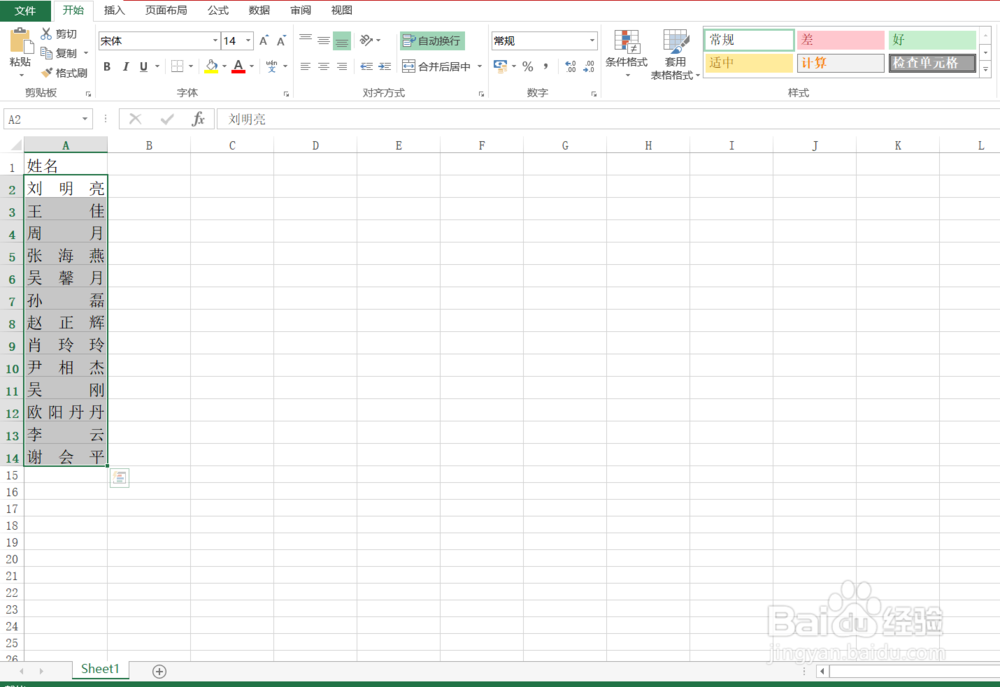Click the Comma Style icon
Image resolution: width=1000 pixels, height=687 pixels.
pos(546,66)
